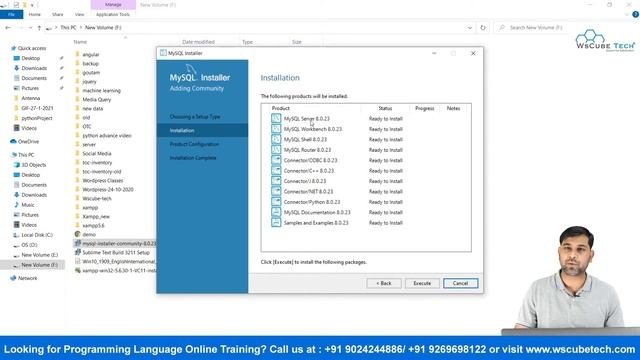Image resolution: width=640 pixels, height=360 pixels.
Task: Click the MySQL Workbench 8.0.23 product icon
Action: 276,129
